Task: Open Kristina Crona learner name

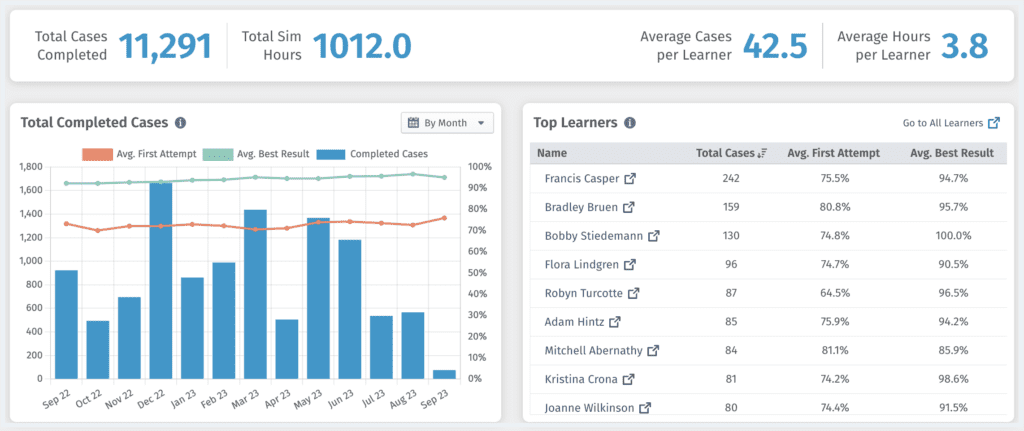Action: [x=581, y=379]
